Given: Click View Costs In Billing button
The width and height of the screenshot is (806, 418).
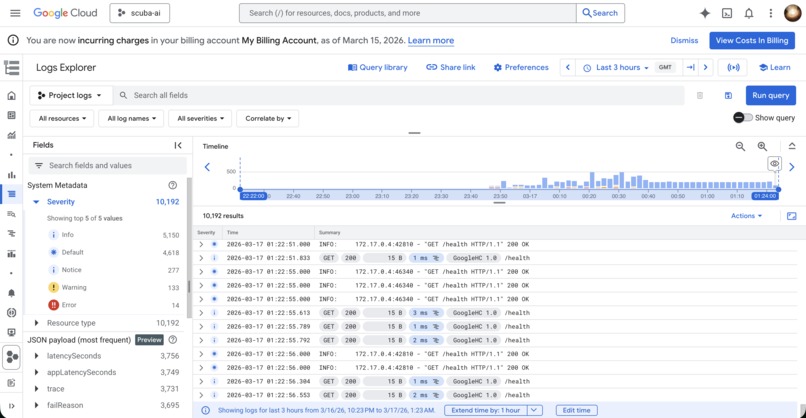Looking at the screenshot, I should tap(752, 41).
